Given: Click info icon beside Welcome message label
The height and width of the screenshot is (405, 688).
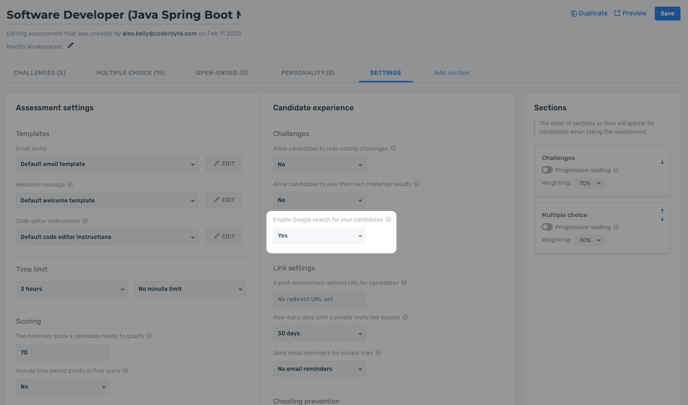Looking at the screenshot, I should [x=70, y=184].
